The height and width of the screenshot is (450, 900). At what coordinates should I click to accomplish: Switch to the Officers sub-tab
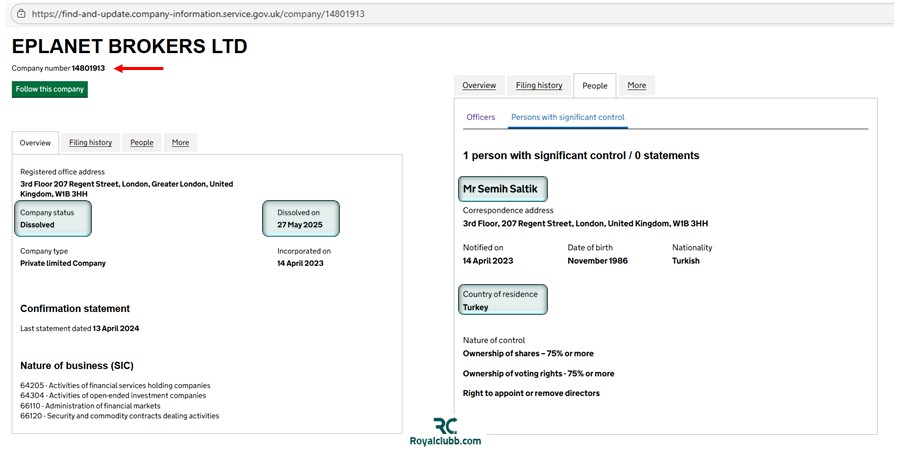[x=480, y=117]
